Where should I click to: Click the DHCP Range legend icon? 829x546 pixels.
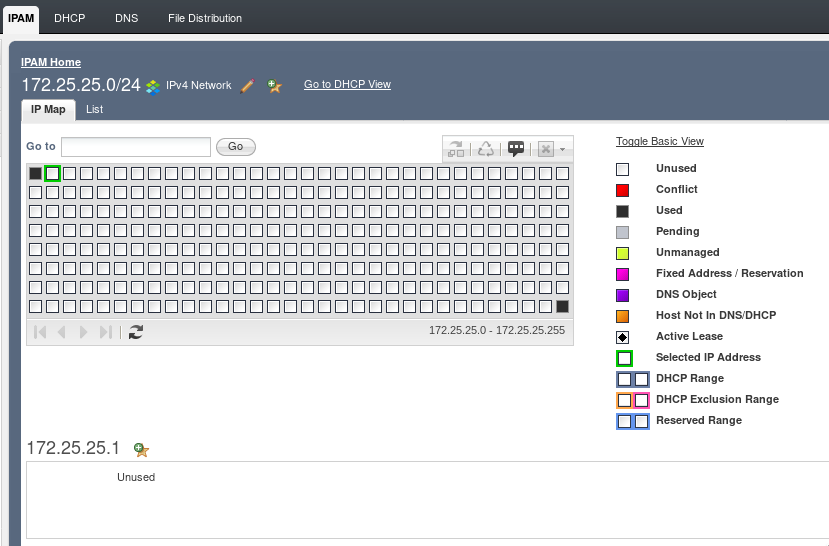(x=633, y=379)
